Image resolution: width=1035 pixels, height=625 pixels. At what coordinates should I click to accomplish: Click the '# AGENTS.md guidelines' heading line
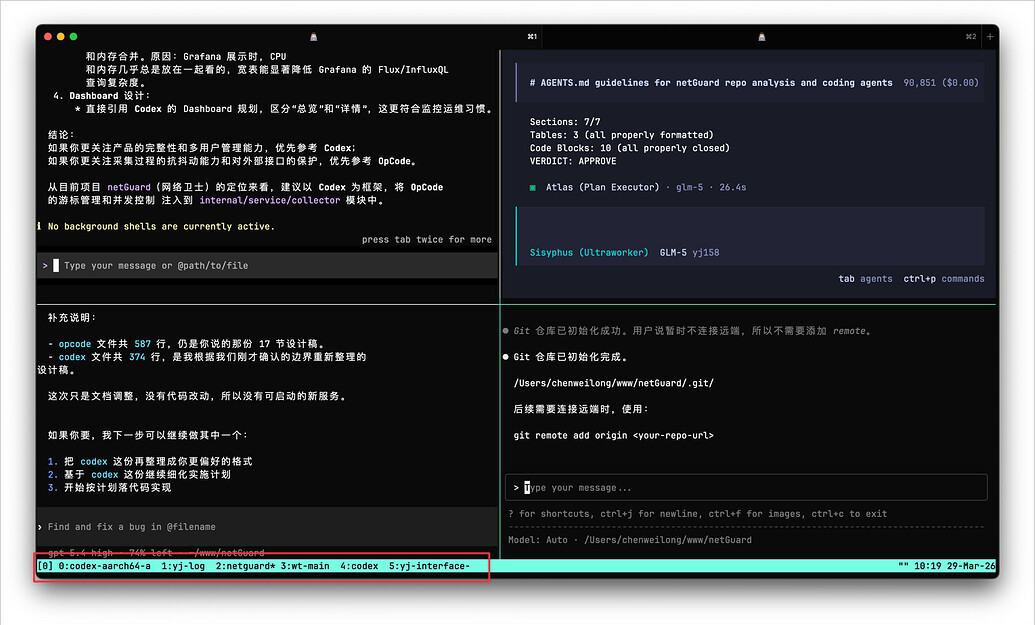click(x=711, y=82)
